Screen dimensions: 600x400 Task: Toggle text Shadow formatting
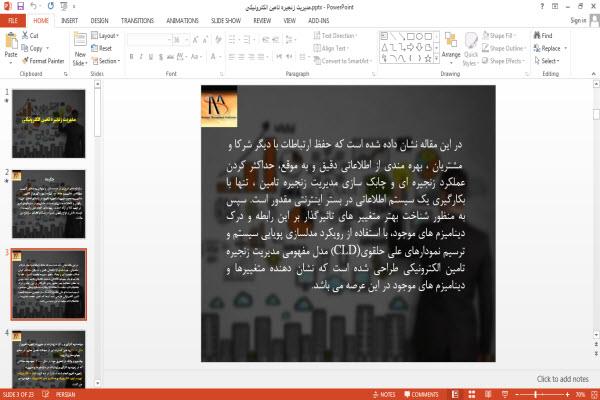coord(160,57)
